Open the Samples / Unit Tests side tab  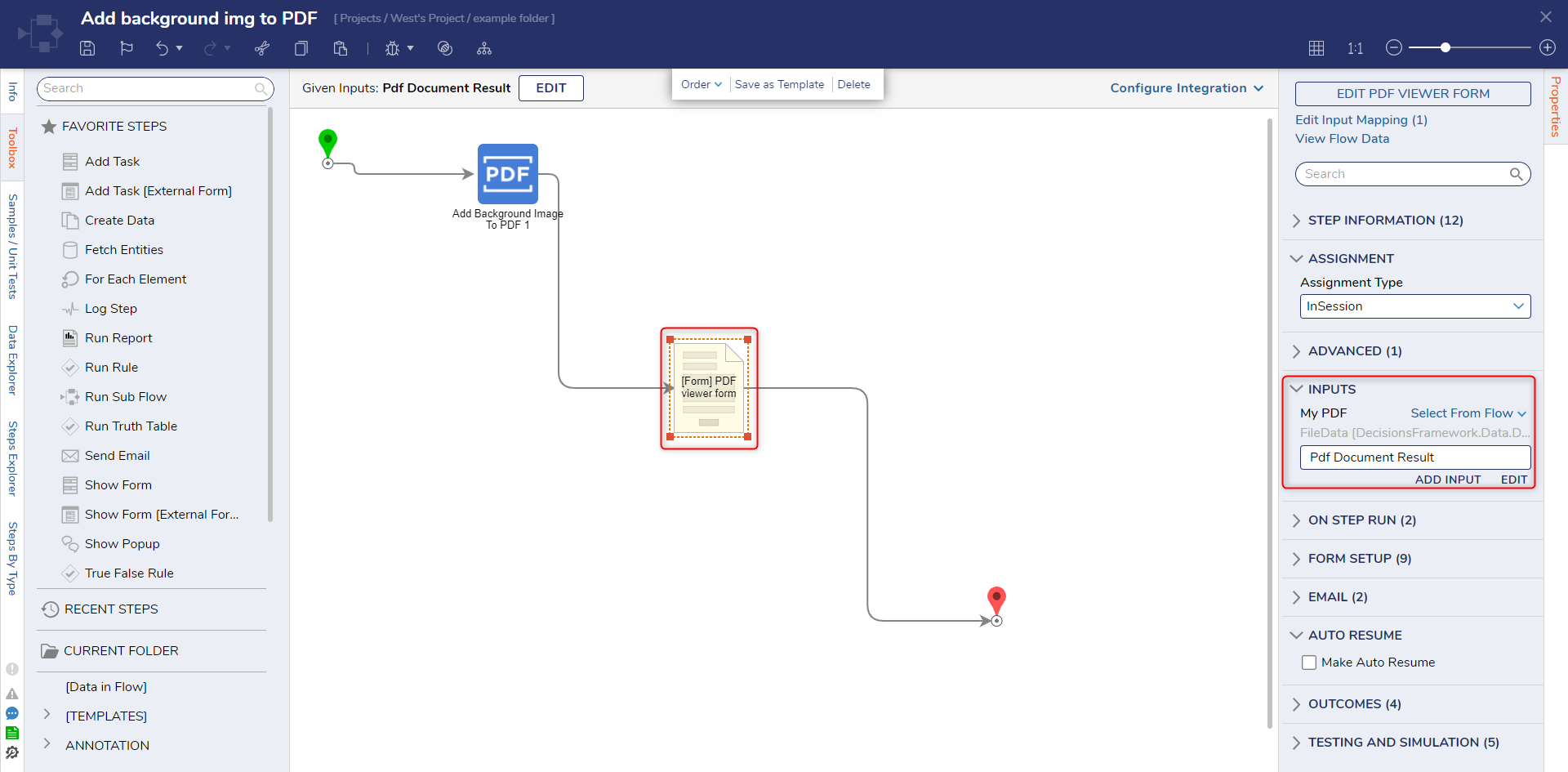point(12,246)
